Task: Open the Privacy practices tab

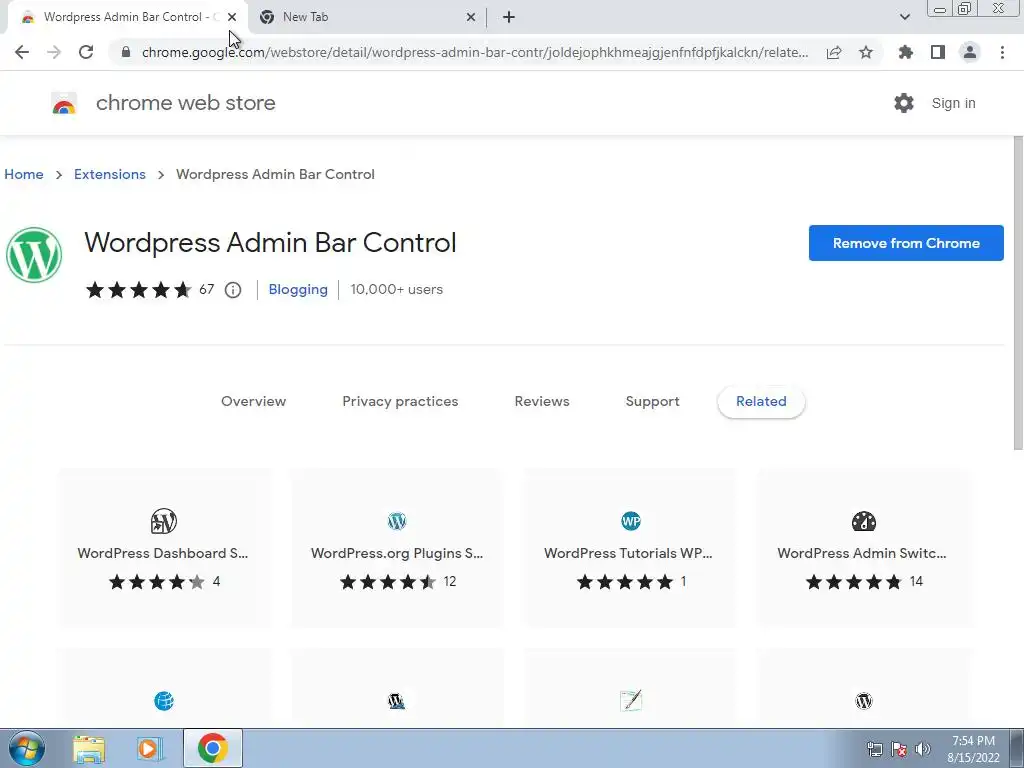Action: pyautogui.click(x=400, y=402)
